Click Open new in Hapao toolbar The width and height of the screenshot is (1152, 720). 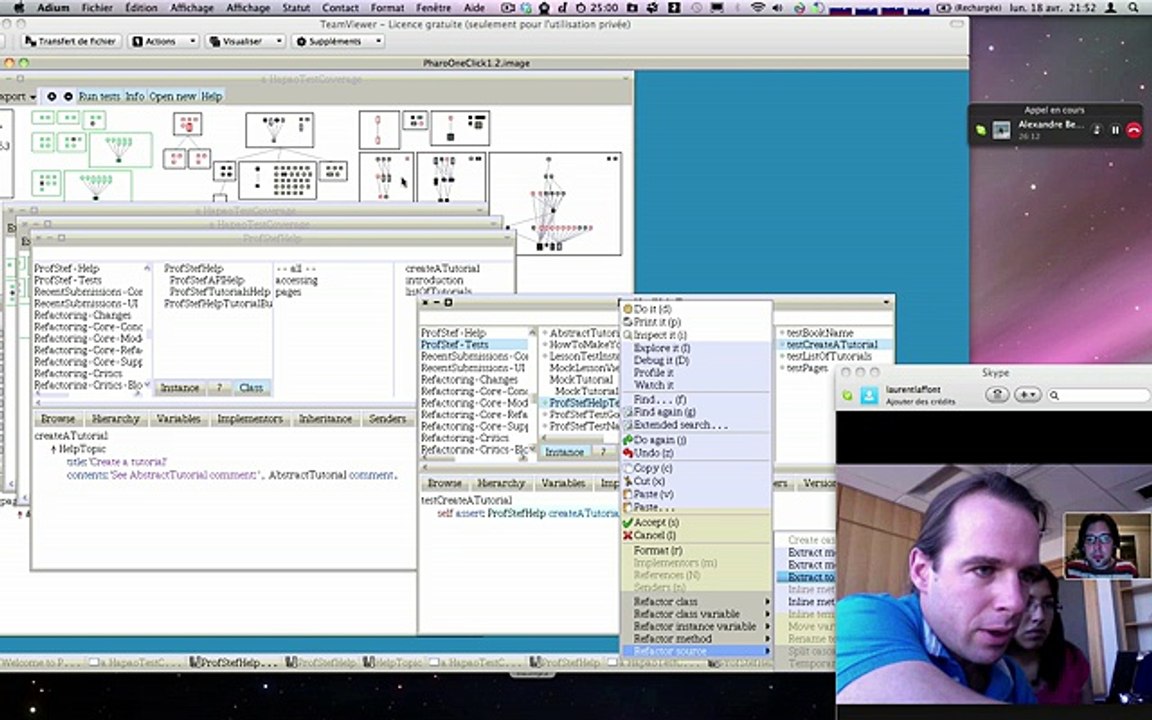173,96
